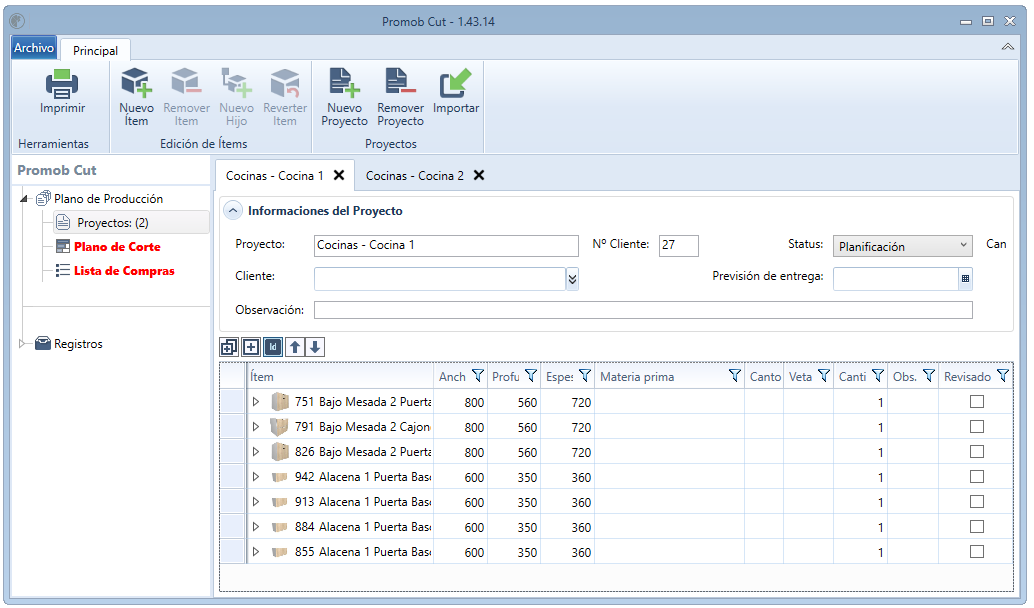1034x608 pixels.
Task: Toggle the Id button above the table
Action: pos(272,347)
